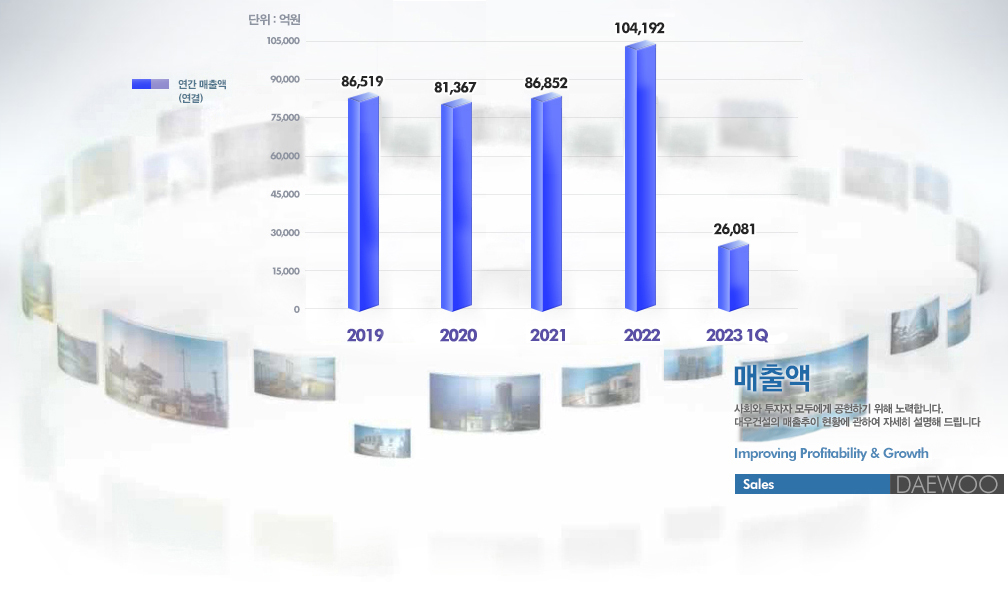Click the unit label 단위 : 억원

tap(274, 20)
